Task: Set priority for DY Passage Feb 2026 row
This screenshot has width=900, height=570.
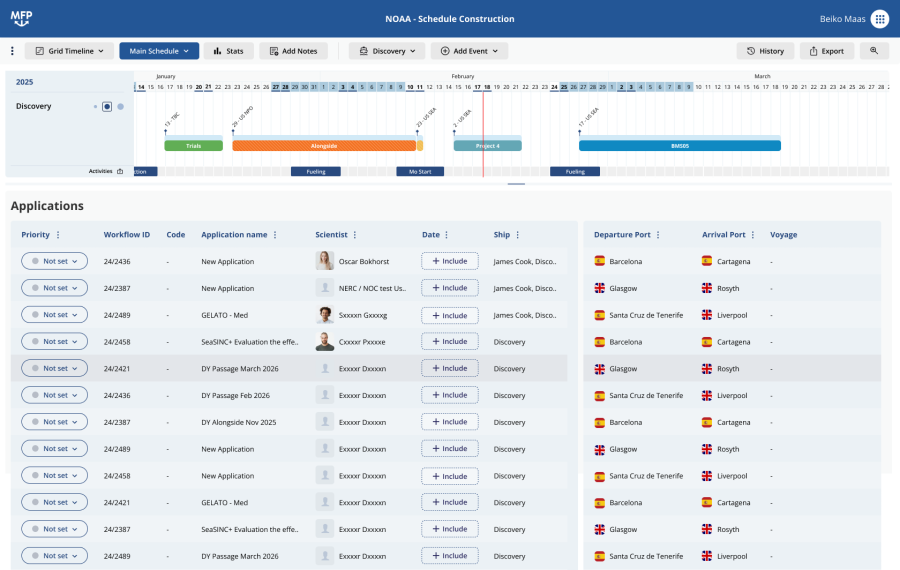Action: click(55, 395)
